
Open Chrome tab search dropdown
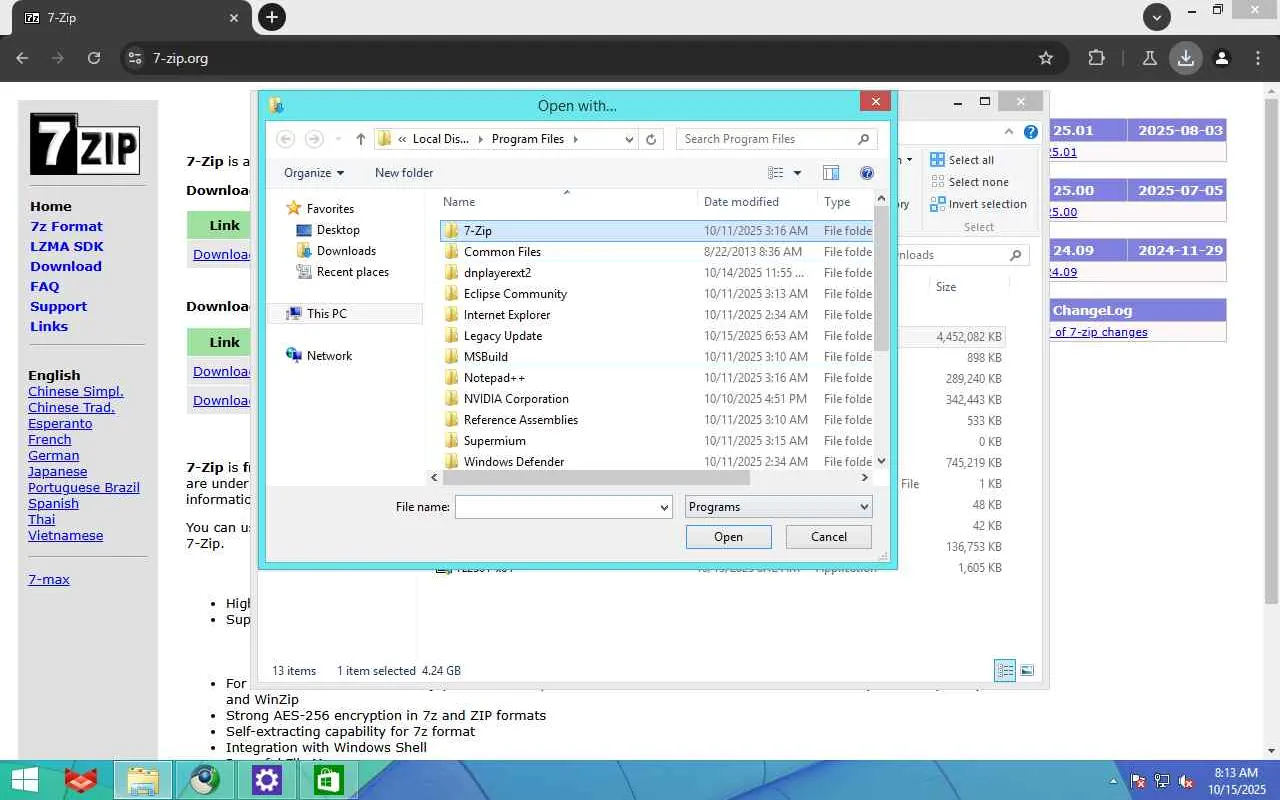click(1157, 17)
